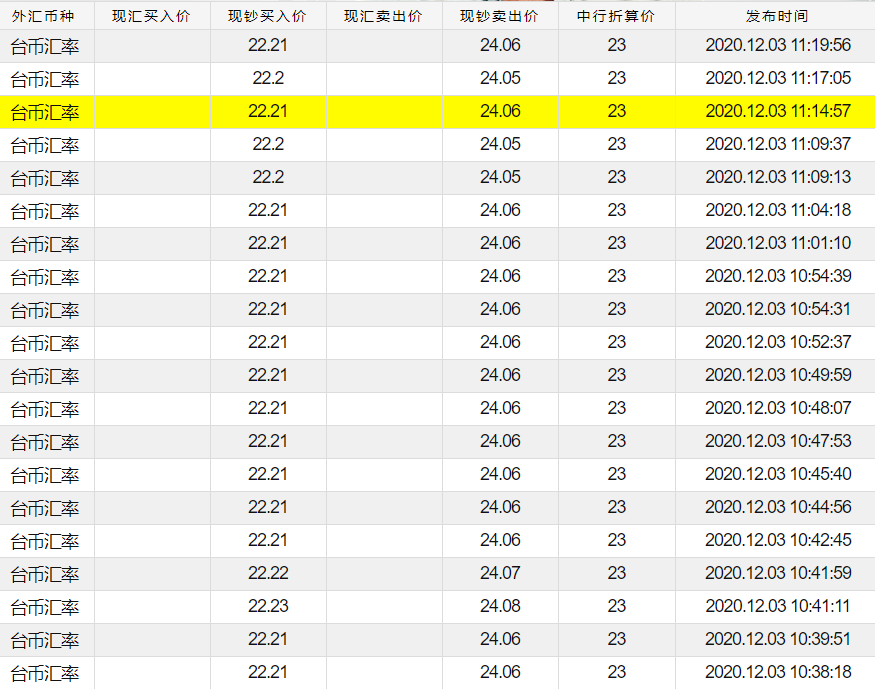875x689 pixels.
Task: Select the timestamp 2020.12.03 11:19:56
Action: click(x=778, y=46)
